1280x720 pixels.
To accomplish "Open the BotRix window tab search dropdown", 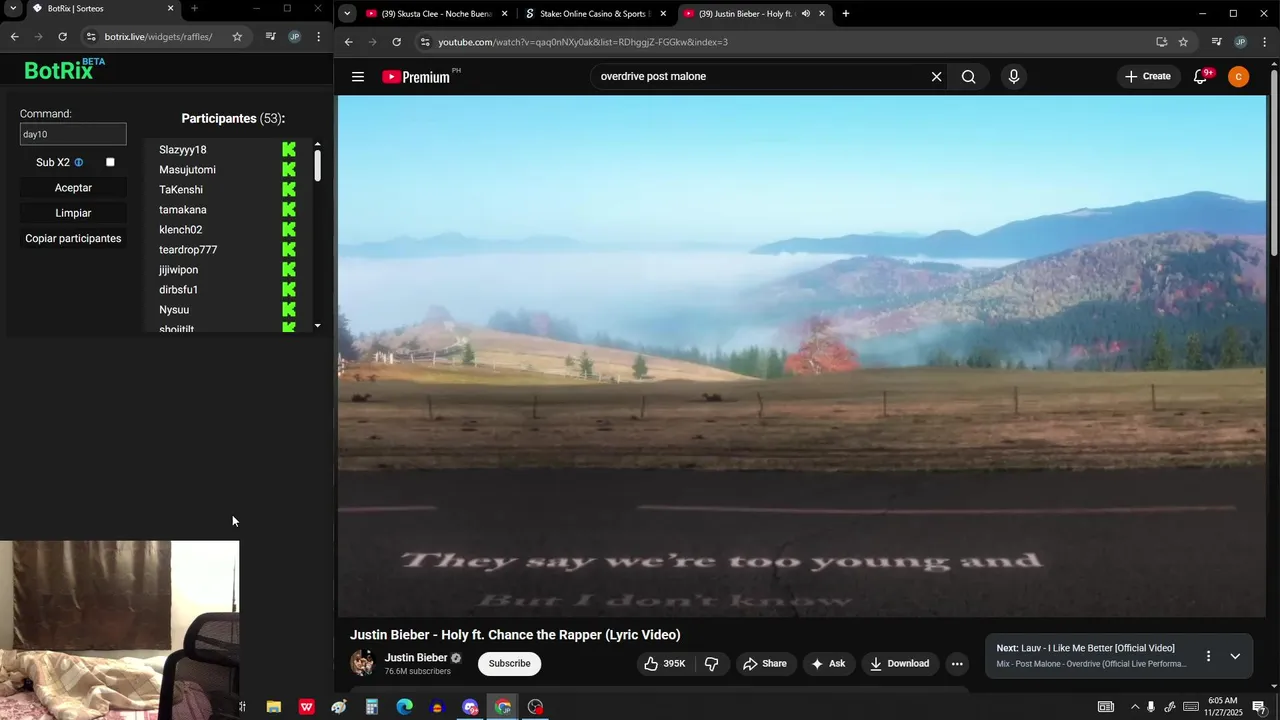I will (x=13, y=8).
